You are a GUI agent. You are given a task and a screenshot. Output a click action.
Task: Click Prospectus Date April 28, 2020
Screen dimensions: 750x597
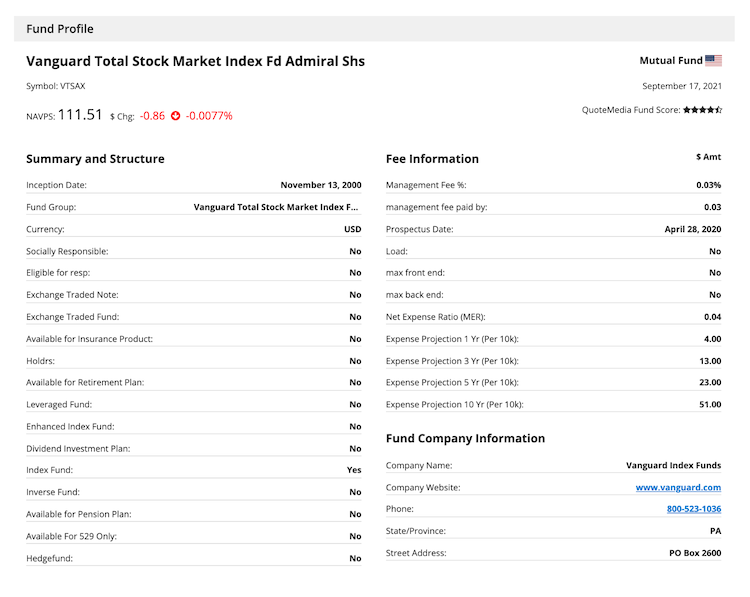pos(693,229)
